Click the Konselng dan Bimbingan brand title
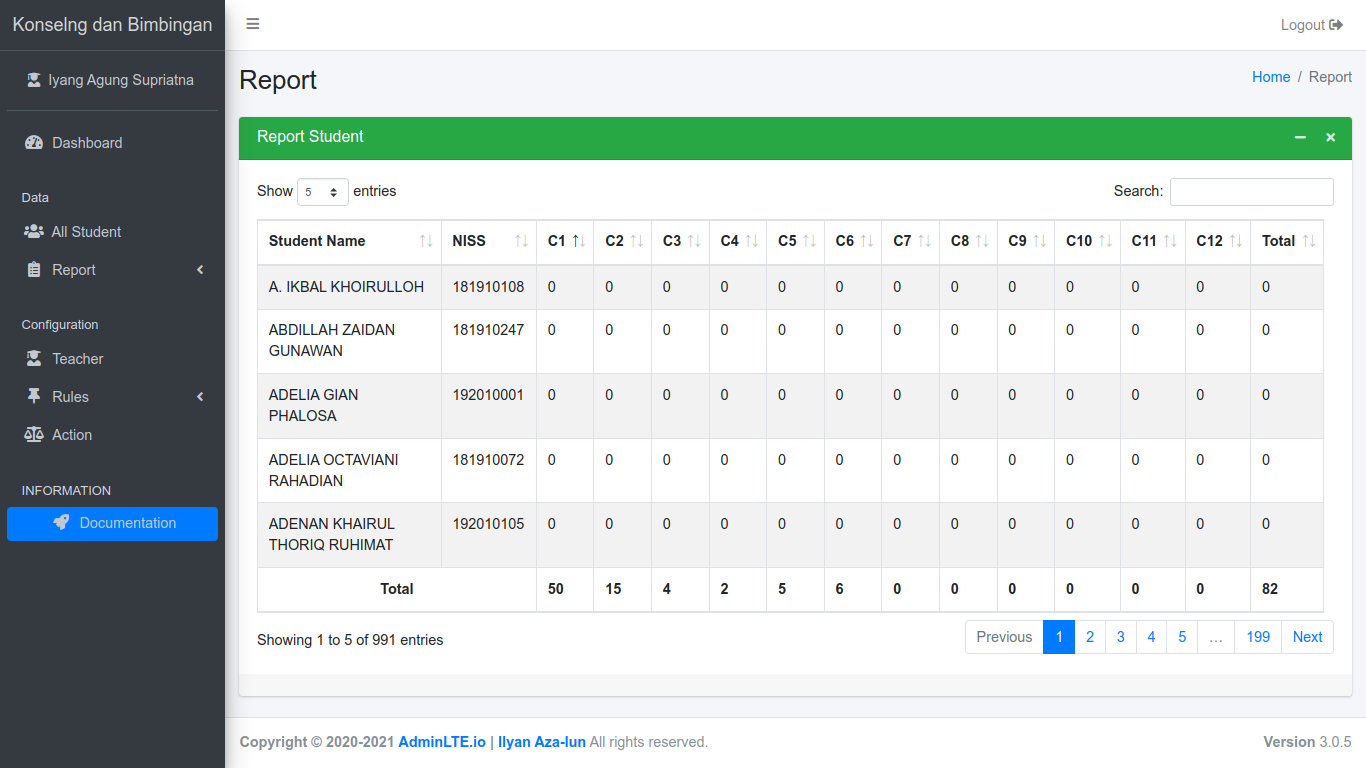Screen dimensions: 1366x768 [112, 25]
